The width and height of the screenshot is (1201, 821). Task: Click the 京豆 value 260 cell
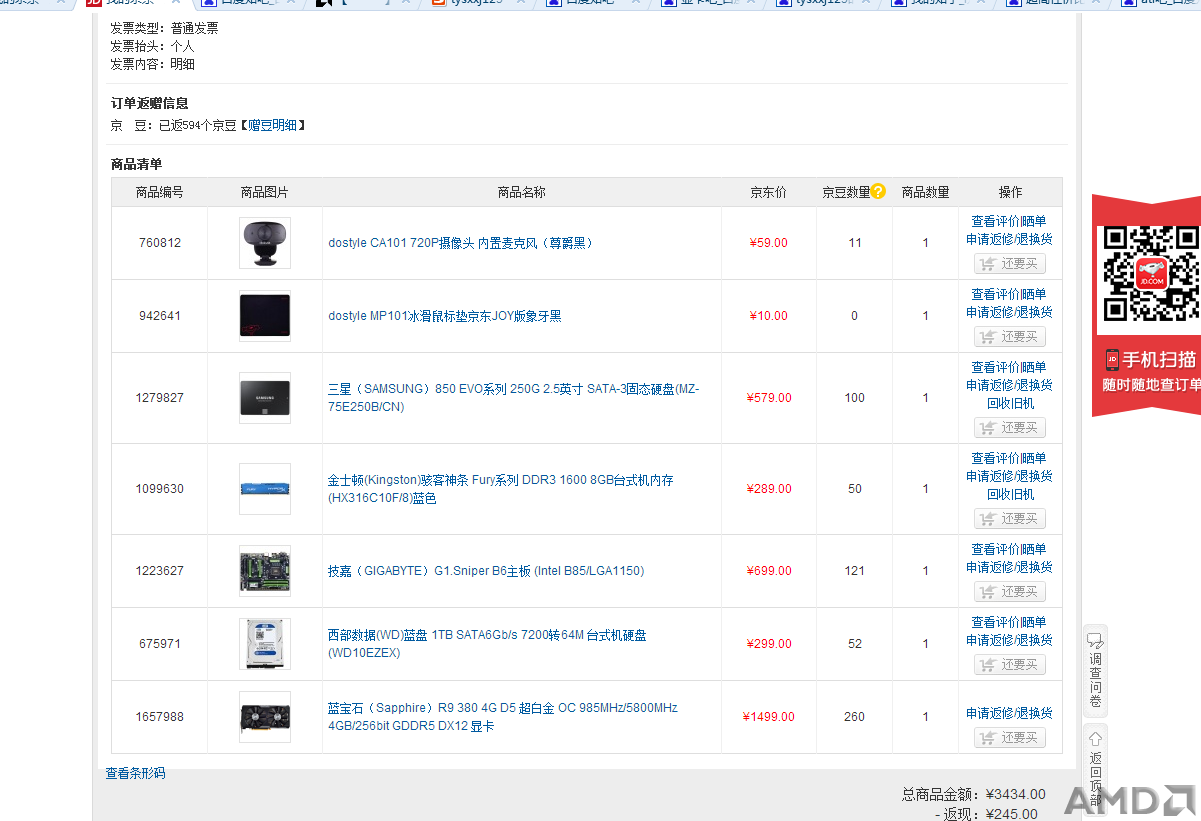[855, 717]
